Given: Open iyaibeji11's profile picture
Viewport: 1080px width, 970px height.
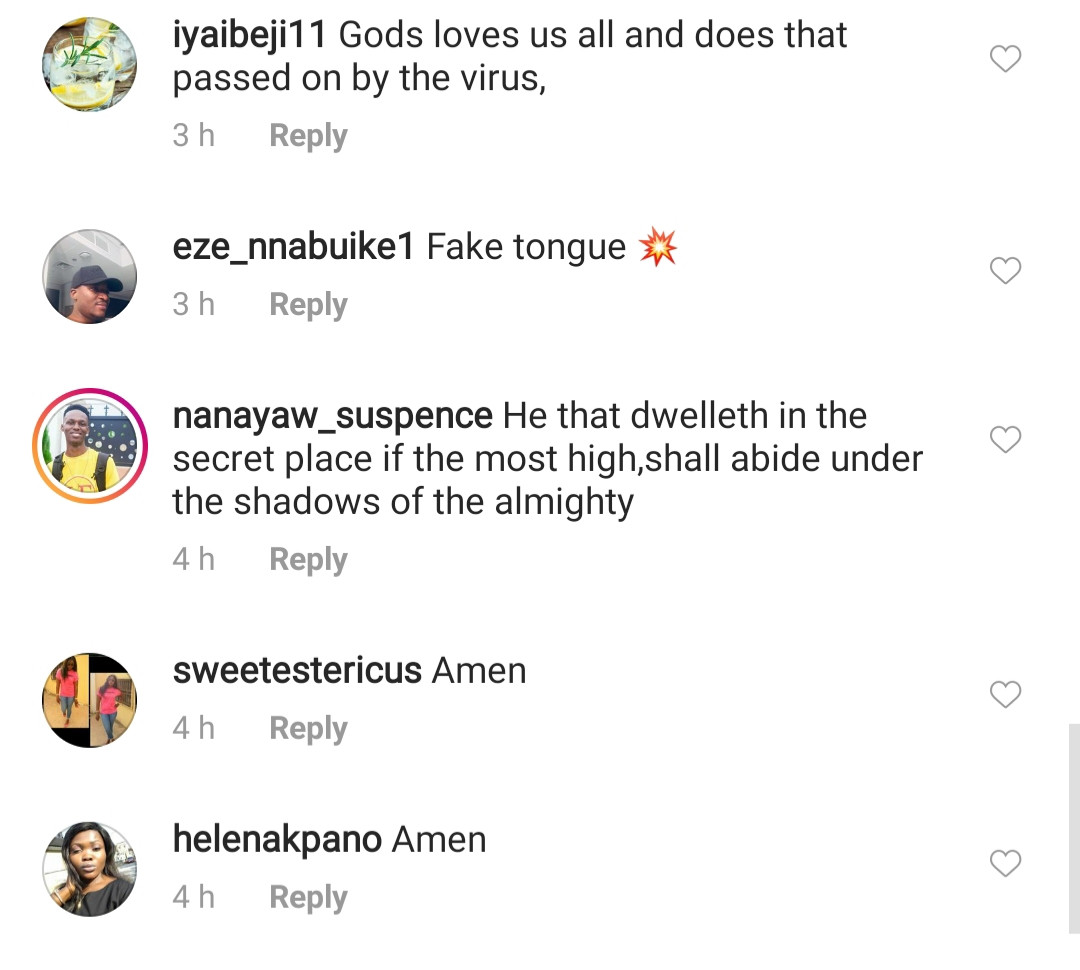Looking at the screenshot, I should (89, 64).
